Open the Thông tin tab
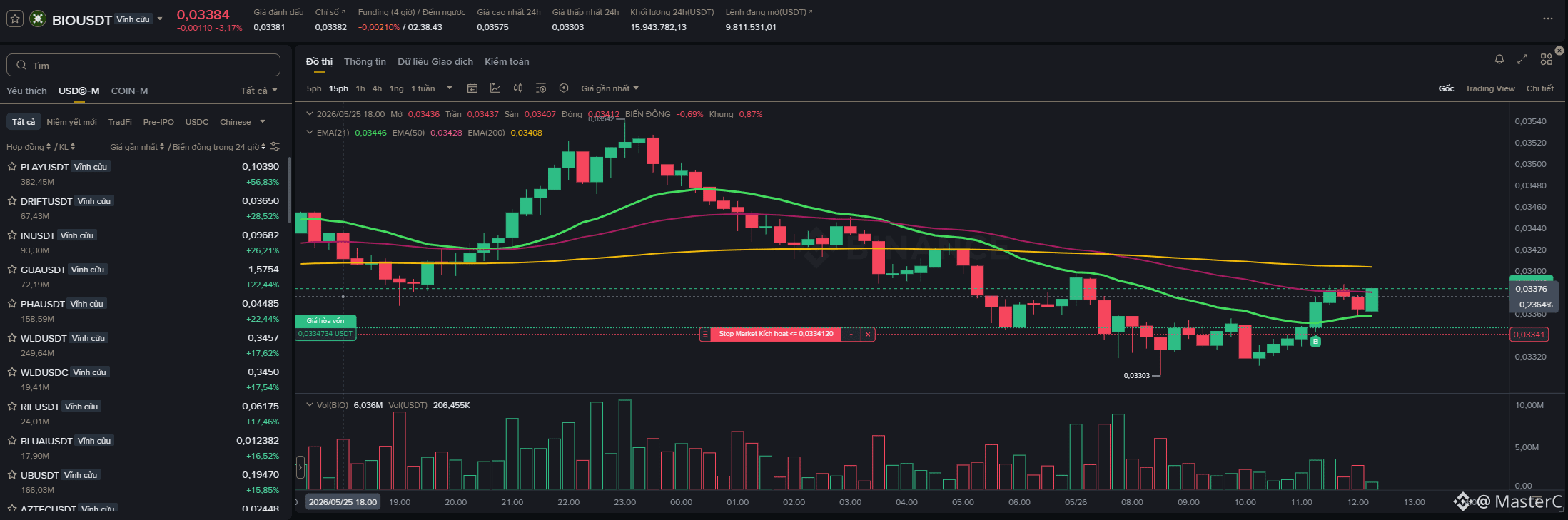 click(x=365, y=62)
